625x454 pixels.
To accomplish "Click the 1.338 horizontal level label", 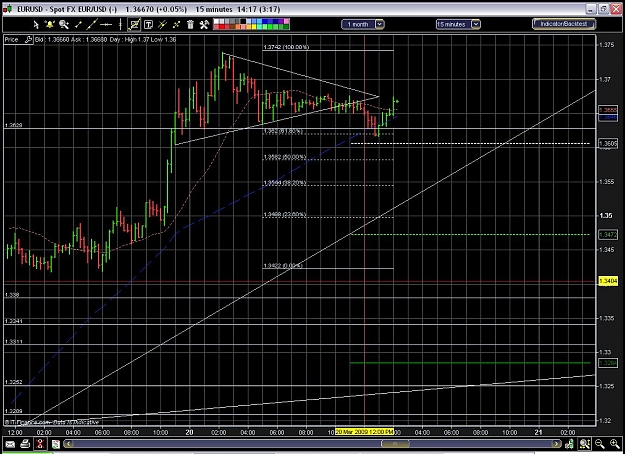I will click(12, 295).
